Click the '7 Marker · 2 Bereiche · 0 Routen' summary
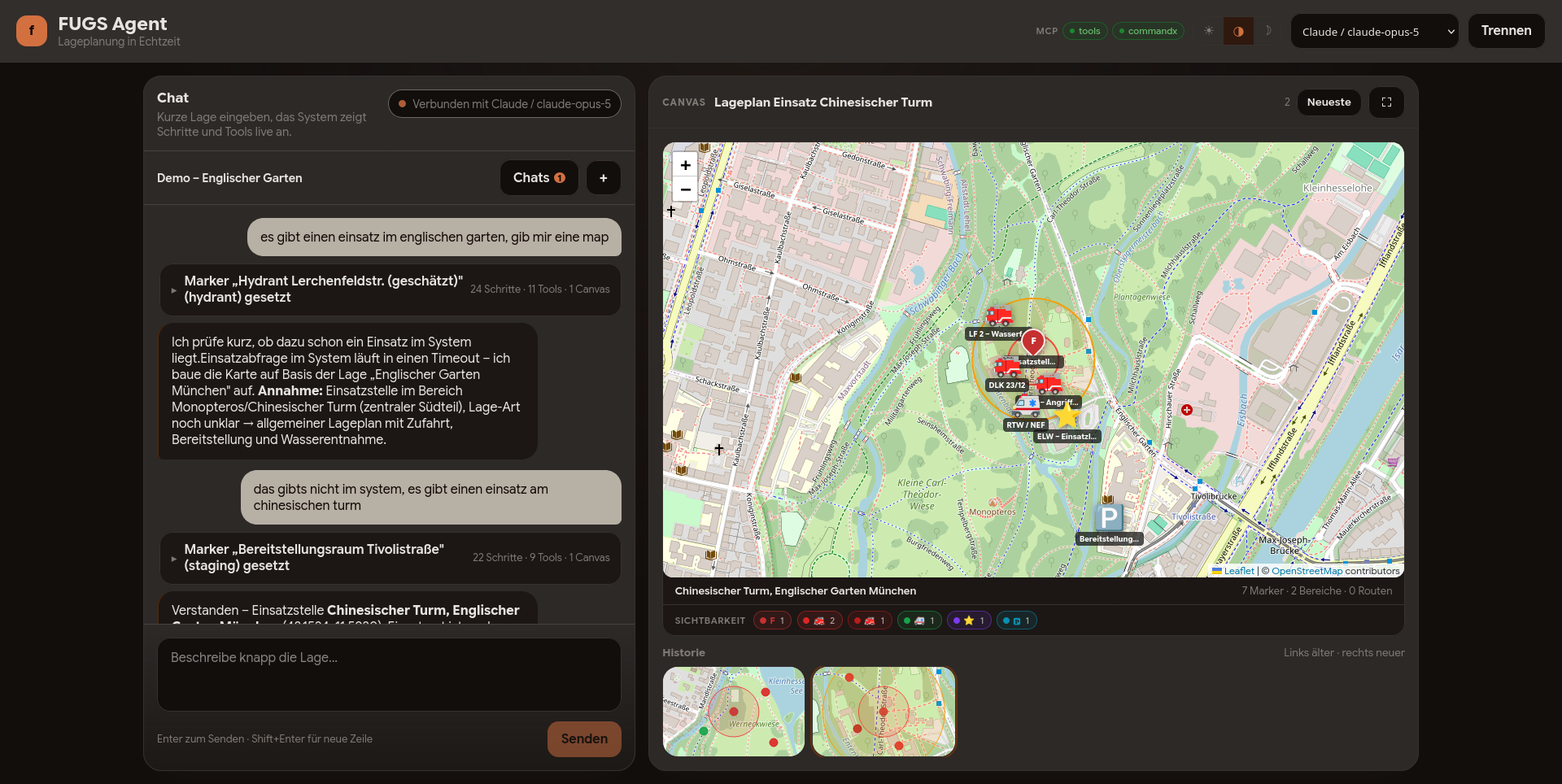 tap(1317, 591)
